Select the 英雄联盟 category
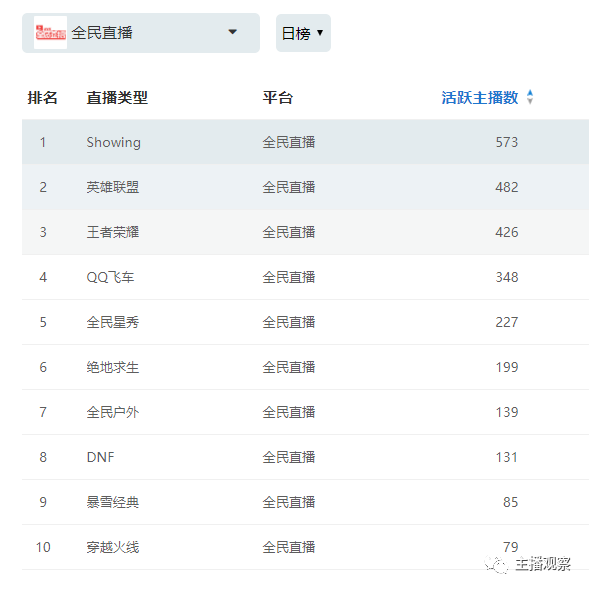The width and height of the screenshot is (589, 590). [113, 187]
